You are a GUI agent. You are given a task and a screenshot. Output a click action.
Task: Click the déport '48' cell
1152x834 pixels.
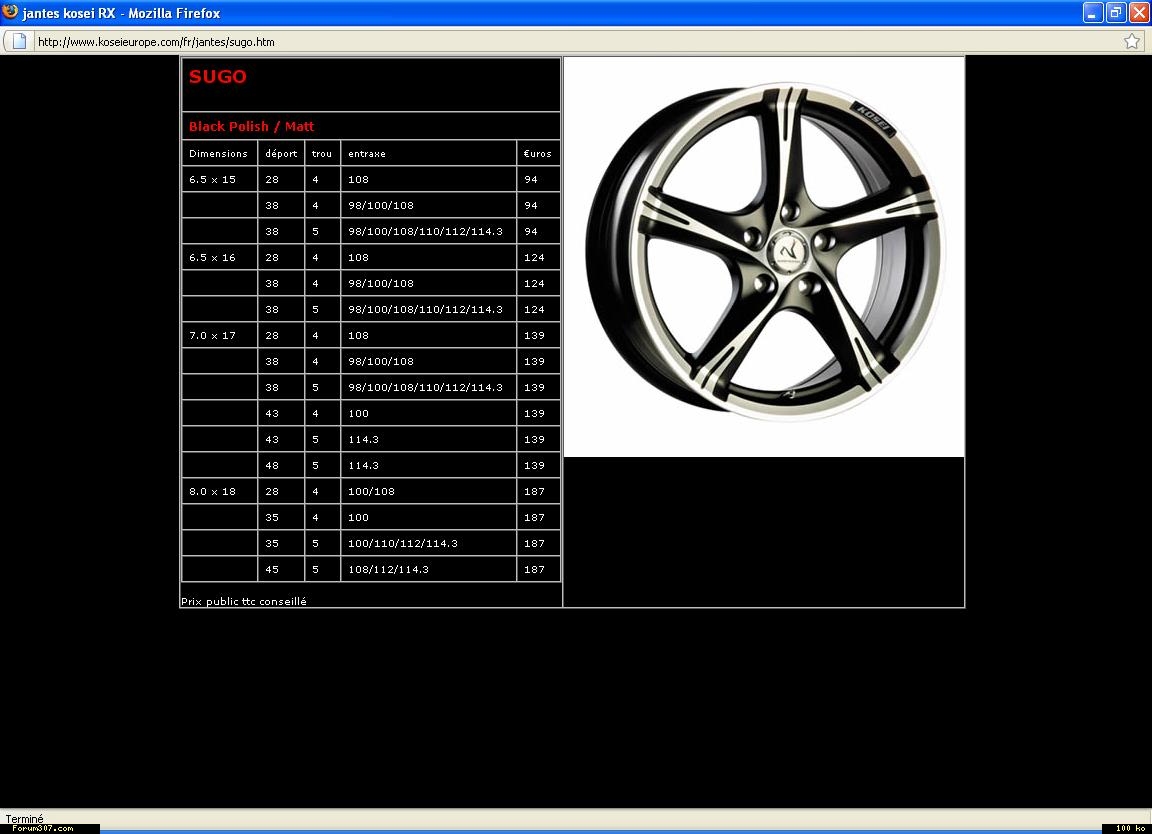click(x=281, y=465)
